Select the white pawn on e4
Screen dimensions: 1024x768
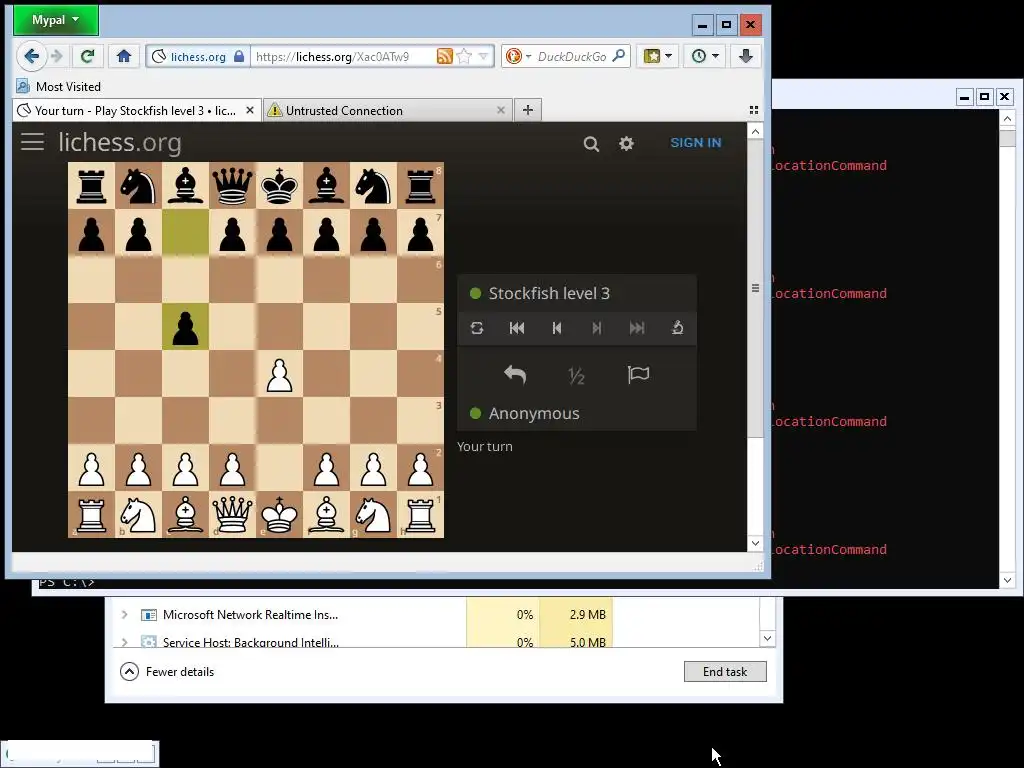pos(280,374)
